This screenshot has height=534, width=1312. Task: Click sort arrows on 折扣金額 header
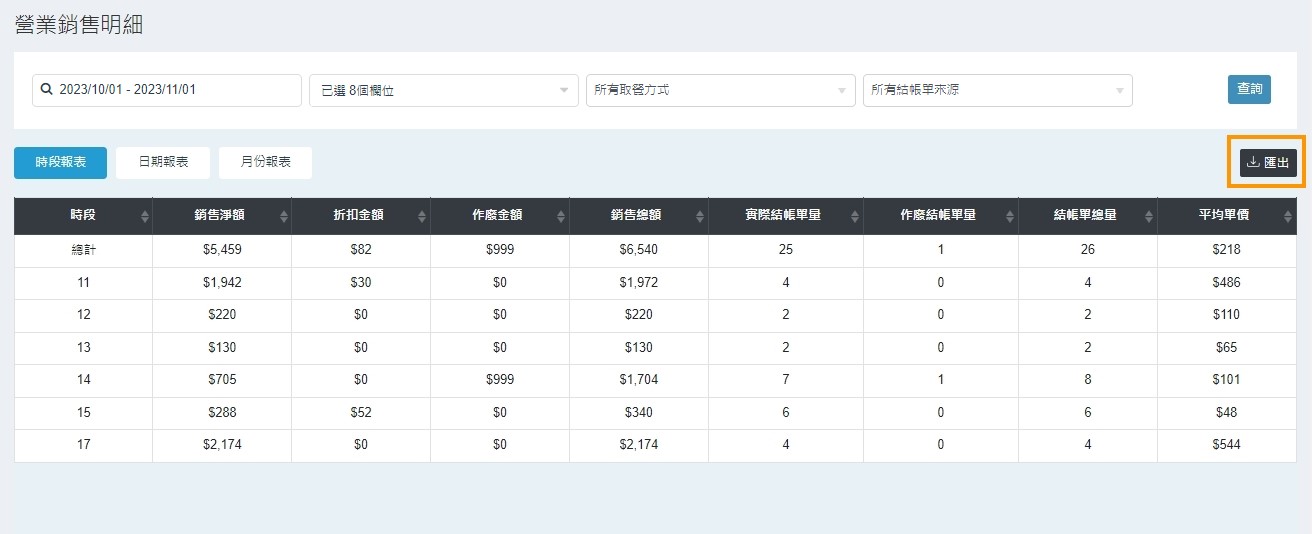click(x=422, y=217)
